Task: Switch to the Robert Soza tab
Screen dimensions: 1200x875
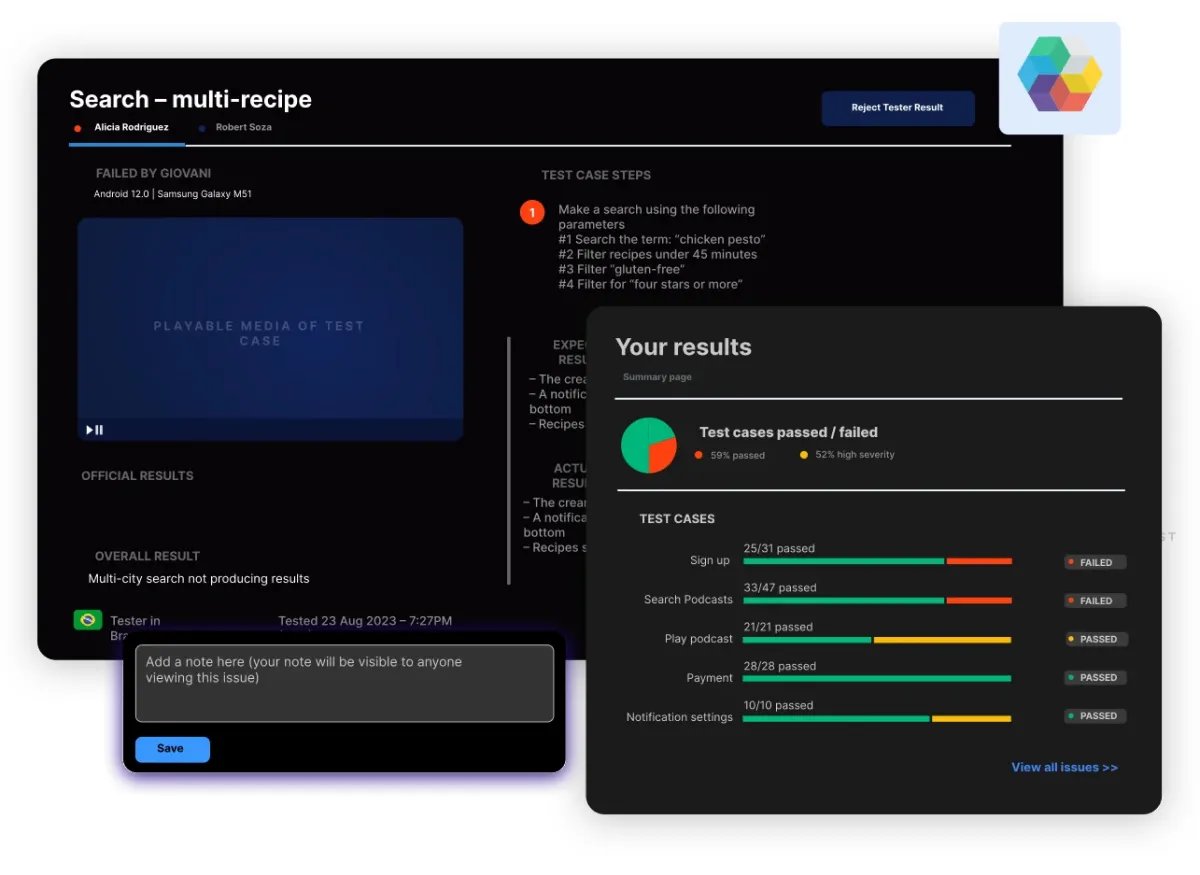Action: pos(243,128)
